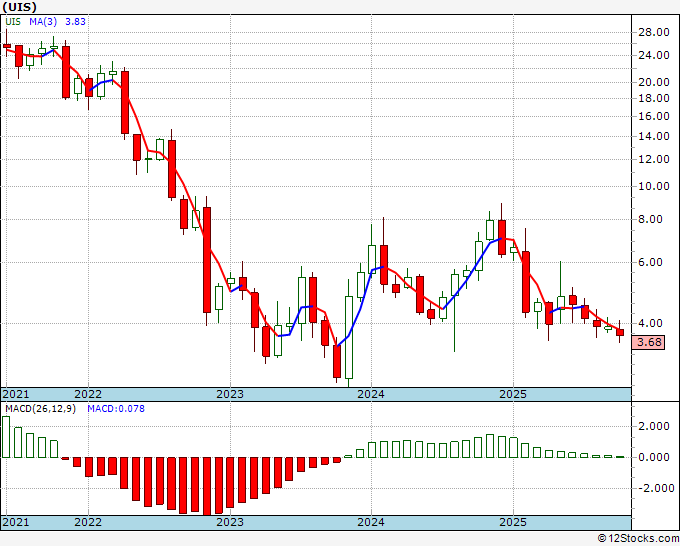Click the 14.00 price axis label
Image resolution: width=680 pixels, height=546 pixels.
653,136
